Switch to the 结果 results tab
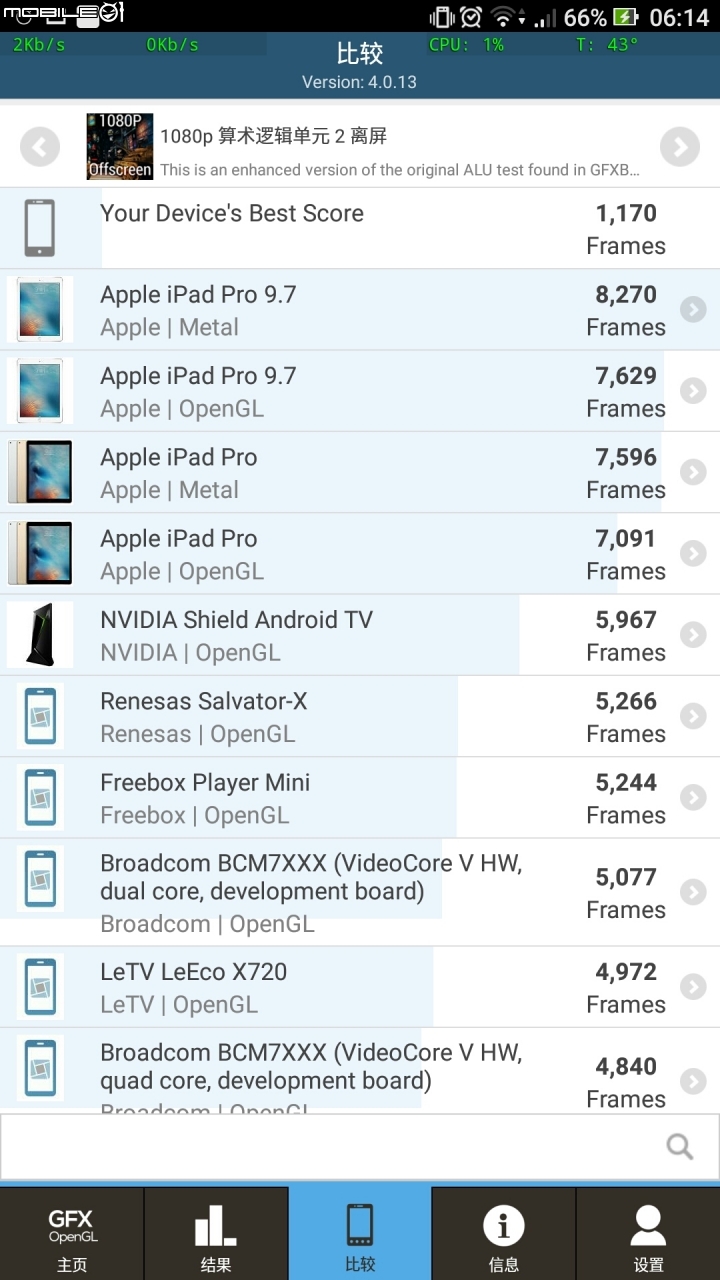 (216, 1234)
